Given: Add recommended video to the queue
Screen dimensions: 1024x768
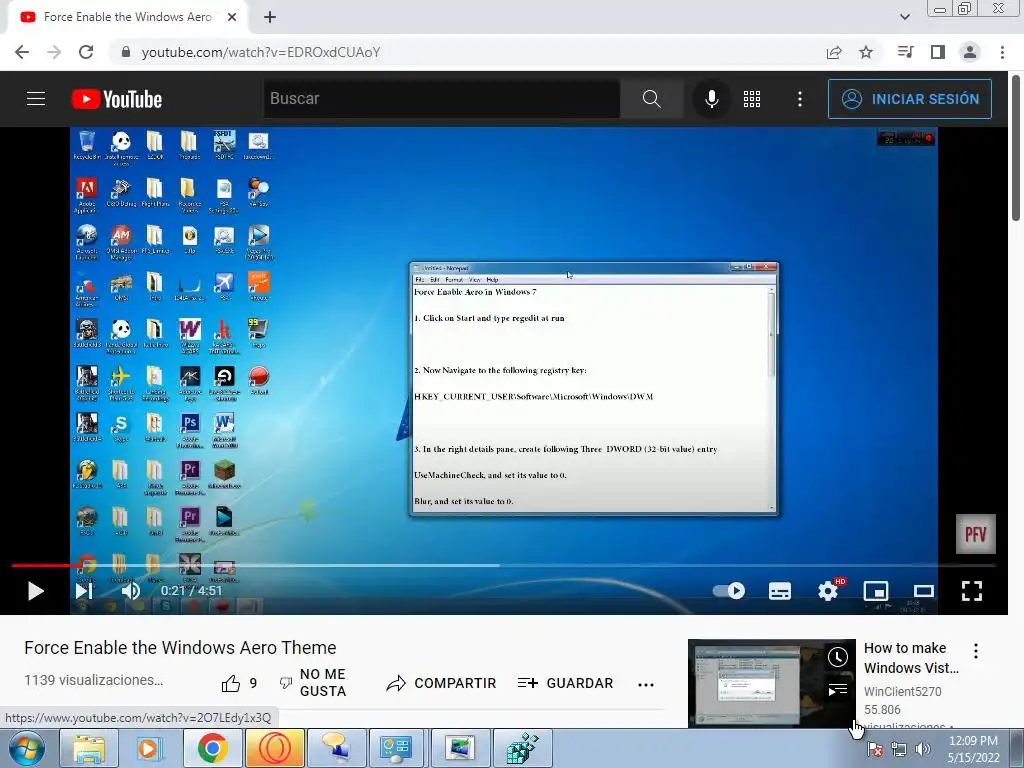Looking at the screenshot, I should (x=838, y=689).
